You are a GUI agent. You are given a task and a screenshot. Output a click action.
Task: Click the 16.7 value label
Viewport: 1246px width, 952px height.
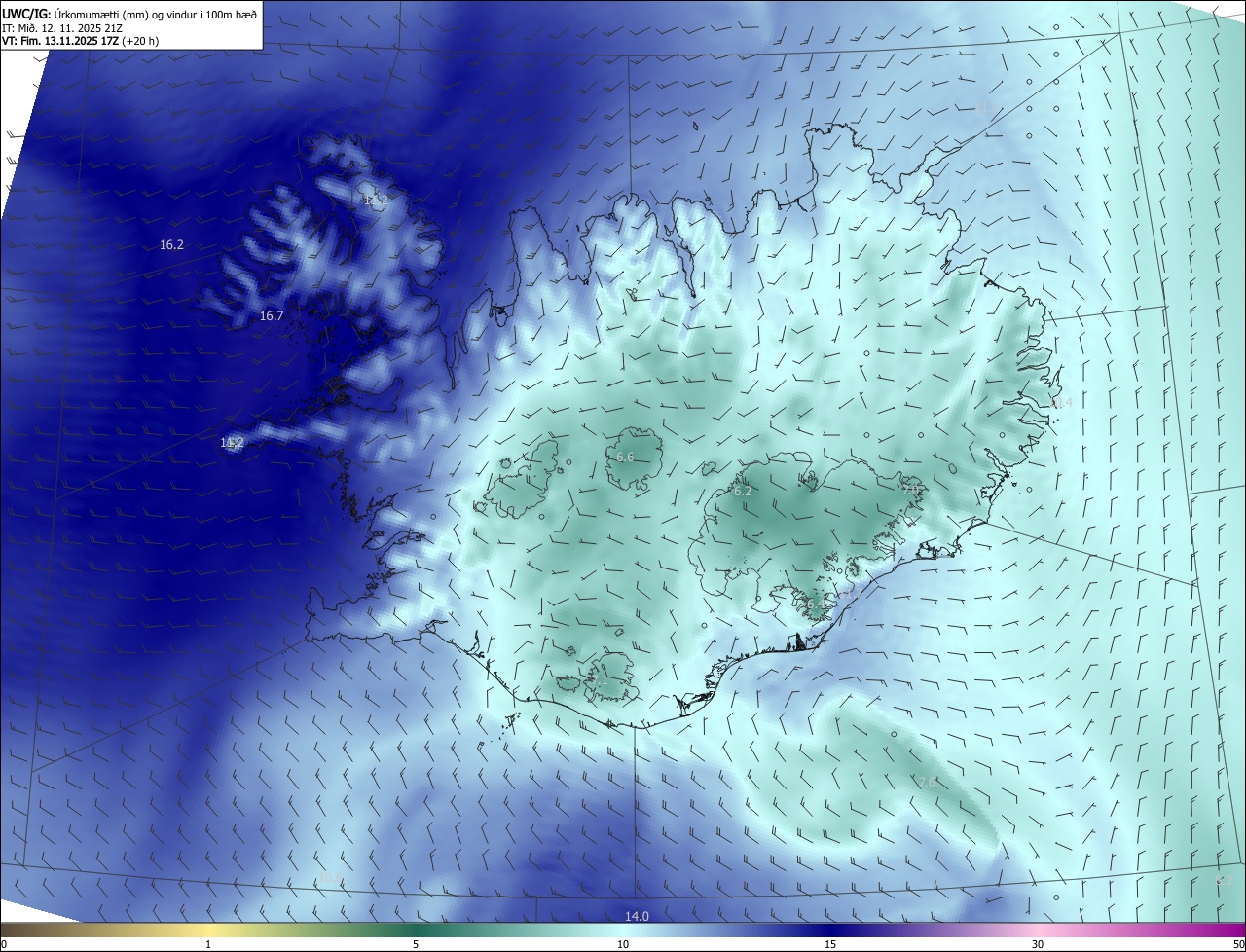[272, 315]
